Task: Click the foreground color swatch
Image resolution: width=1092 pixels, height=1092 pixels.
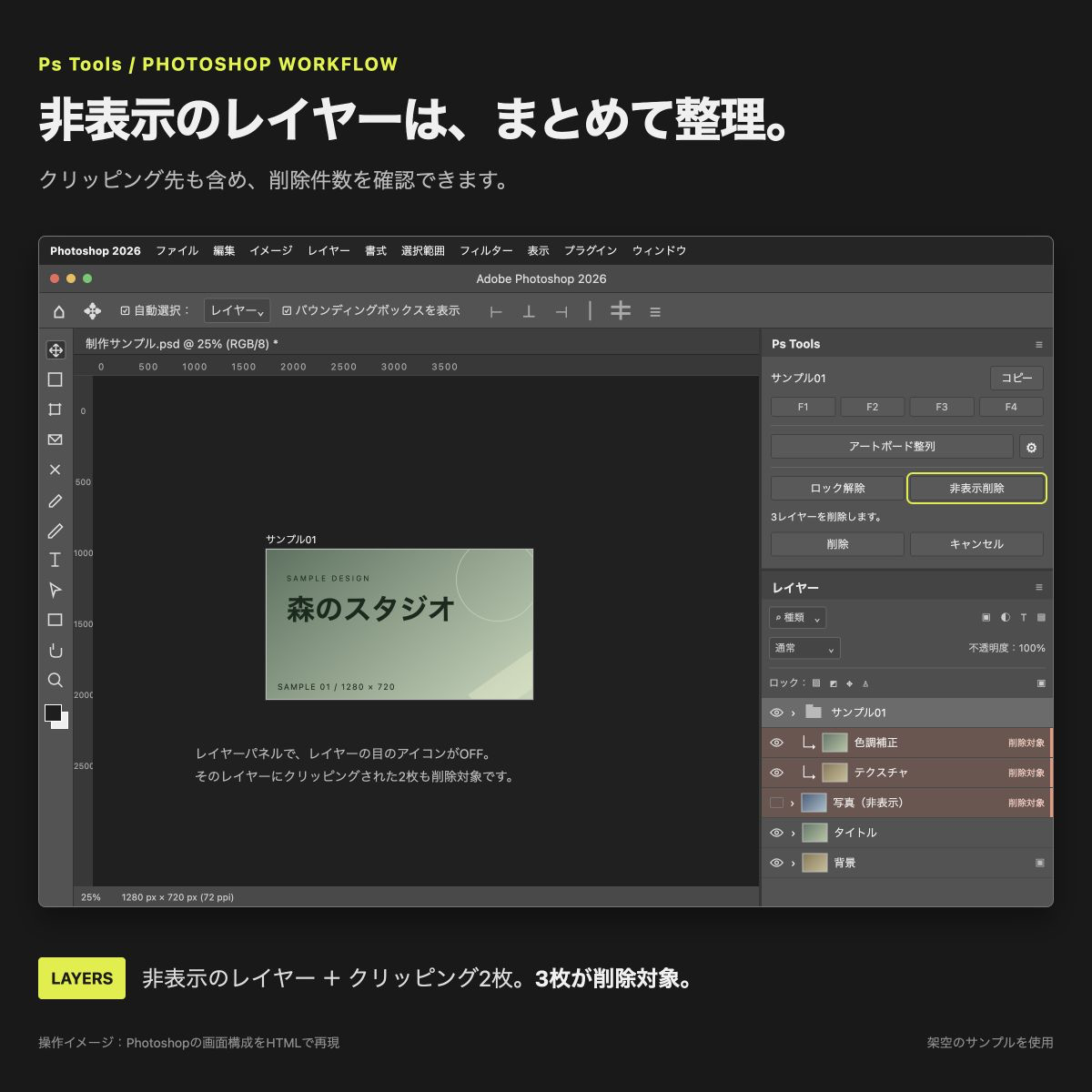Action: [54, 713]
